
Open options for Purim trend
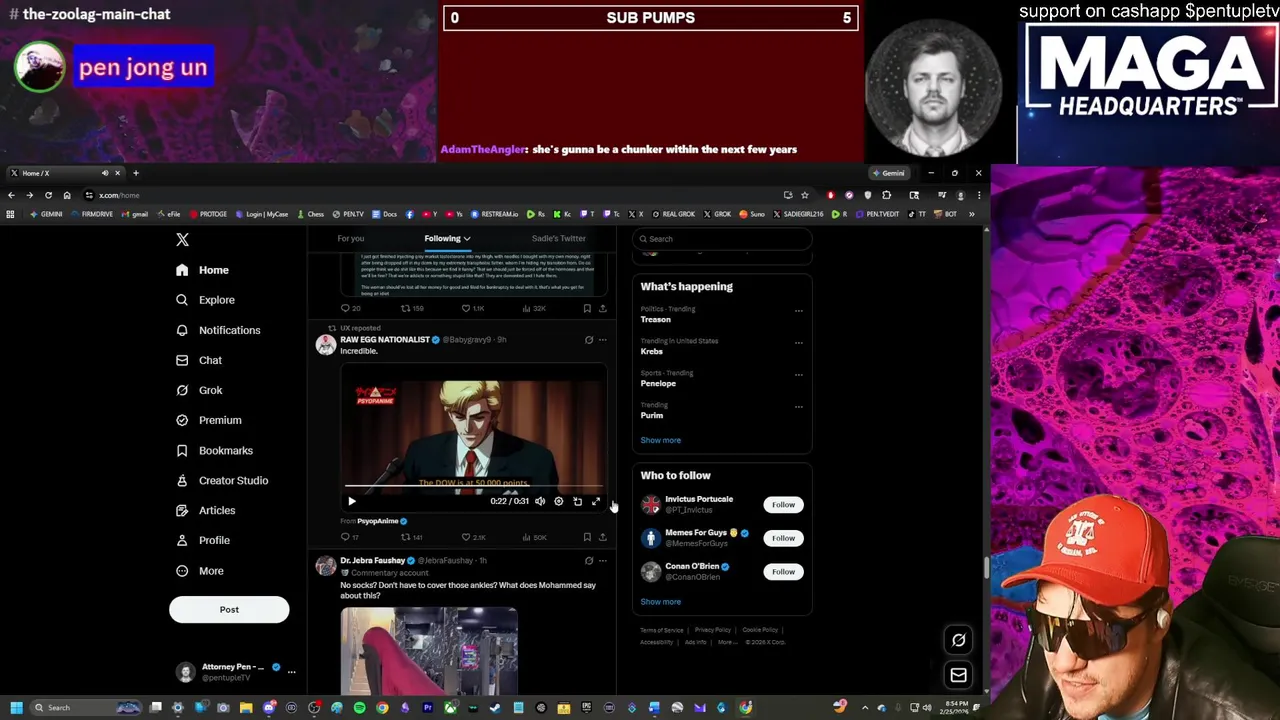click(x=798, y=407)
